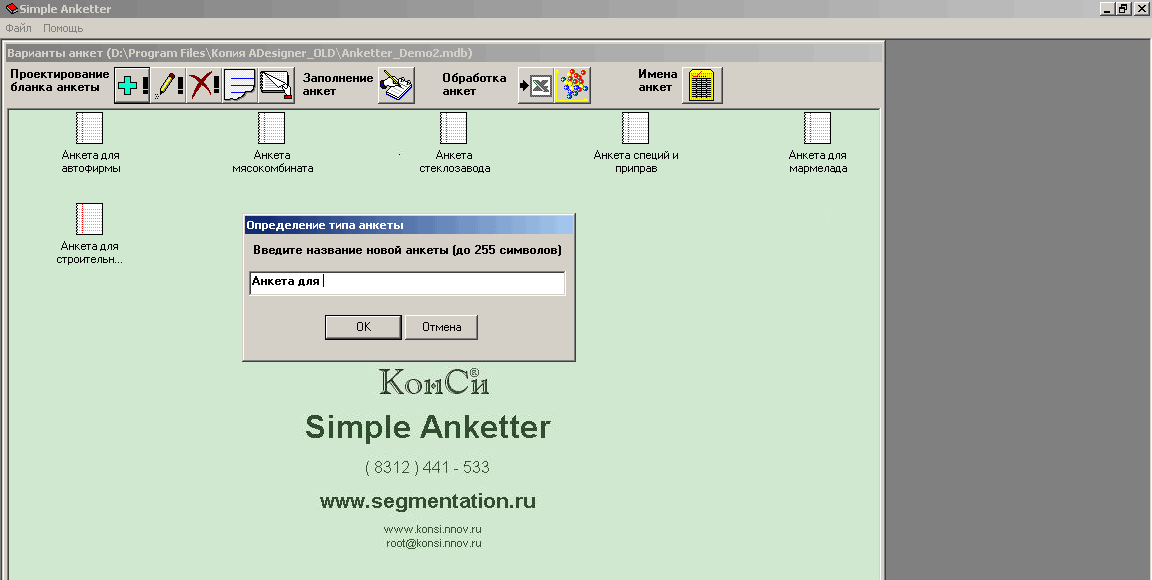The width and height of the screenshot is (1152, 580).
Task: Click the add new questionnaire plus icon
Action: (x=132, y=85)
